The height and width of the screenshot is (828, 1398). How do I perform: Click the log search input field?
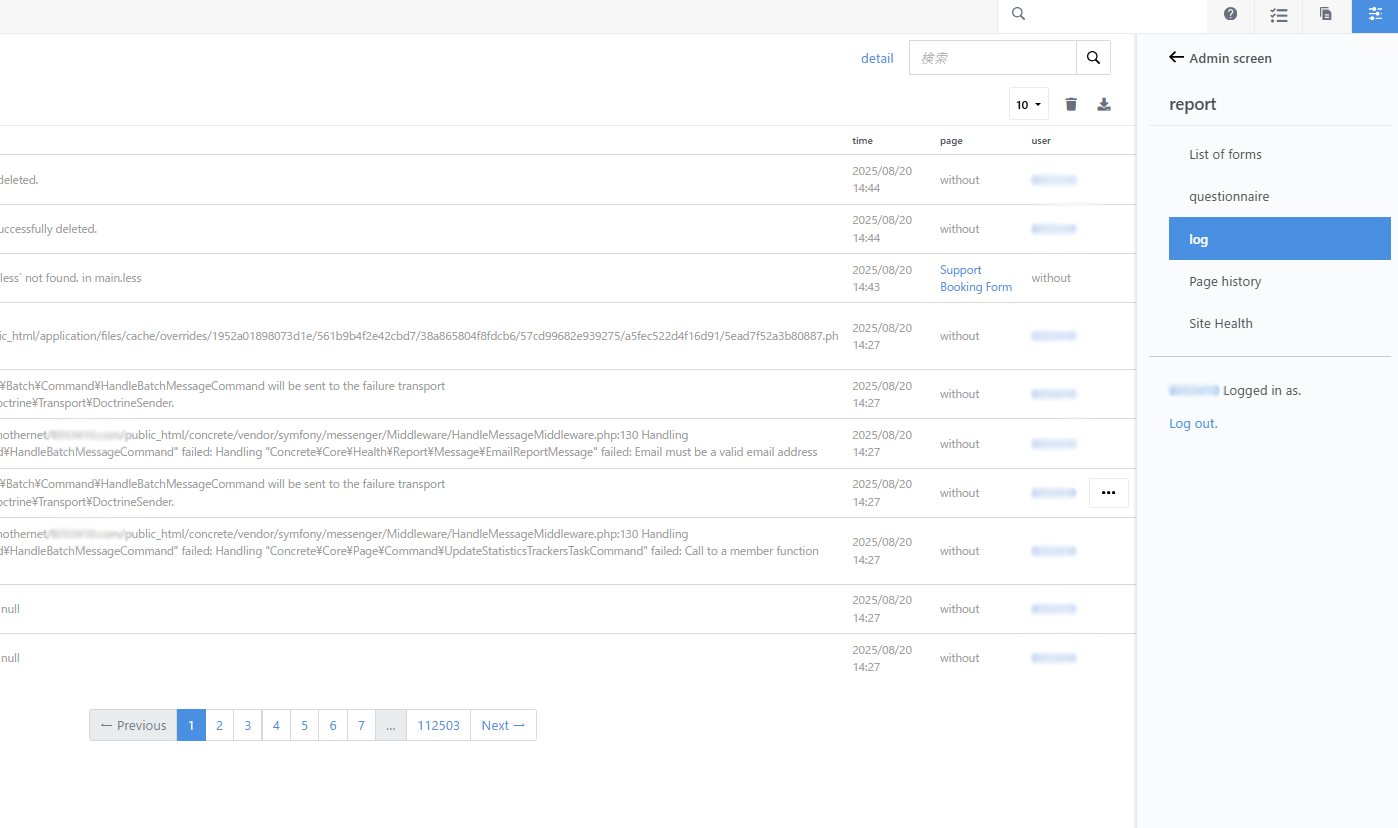point(992,58)
